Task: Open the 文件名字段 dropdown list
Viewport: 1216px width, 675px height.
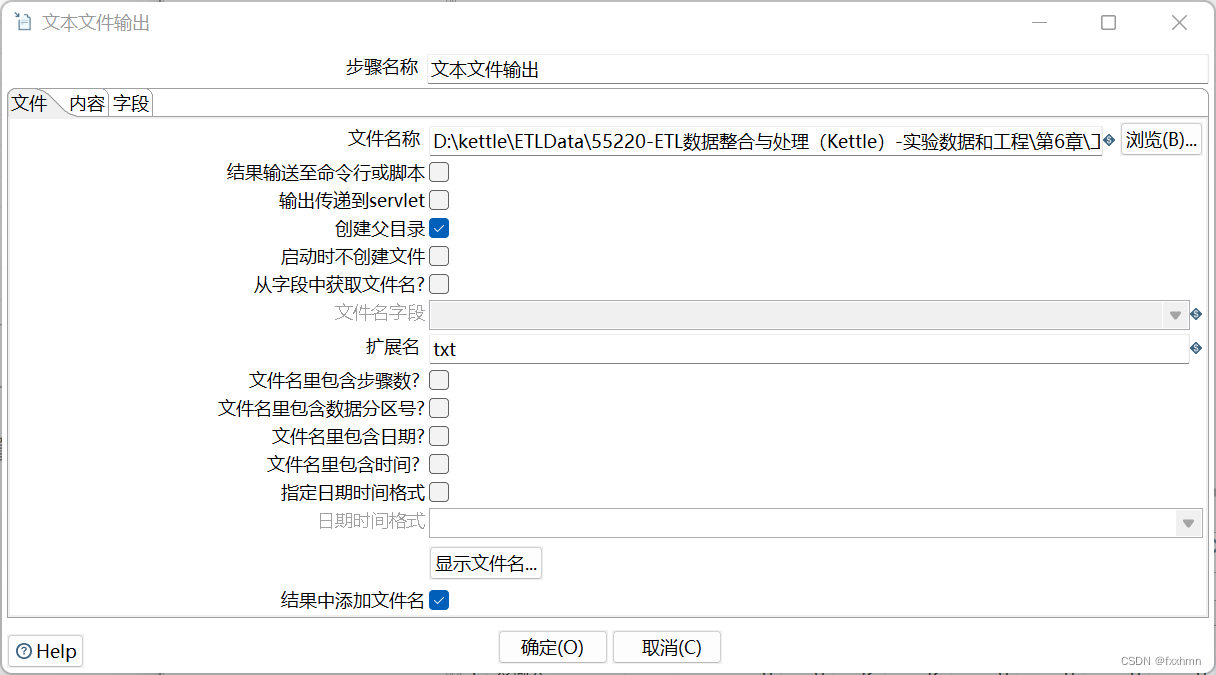Action: (1175, 314)
